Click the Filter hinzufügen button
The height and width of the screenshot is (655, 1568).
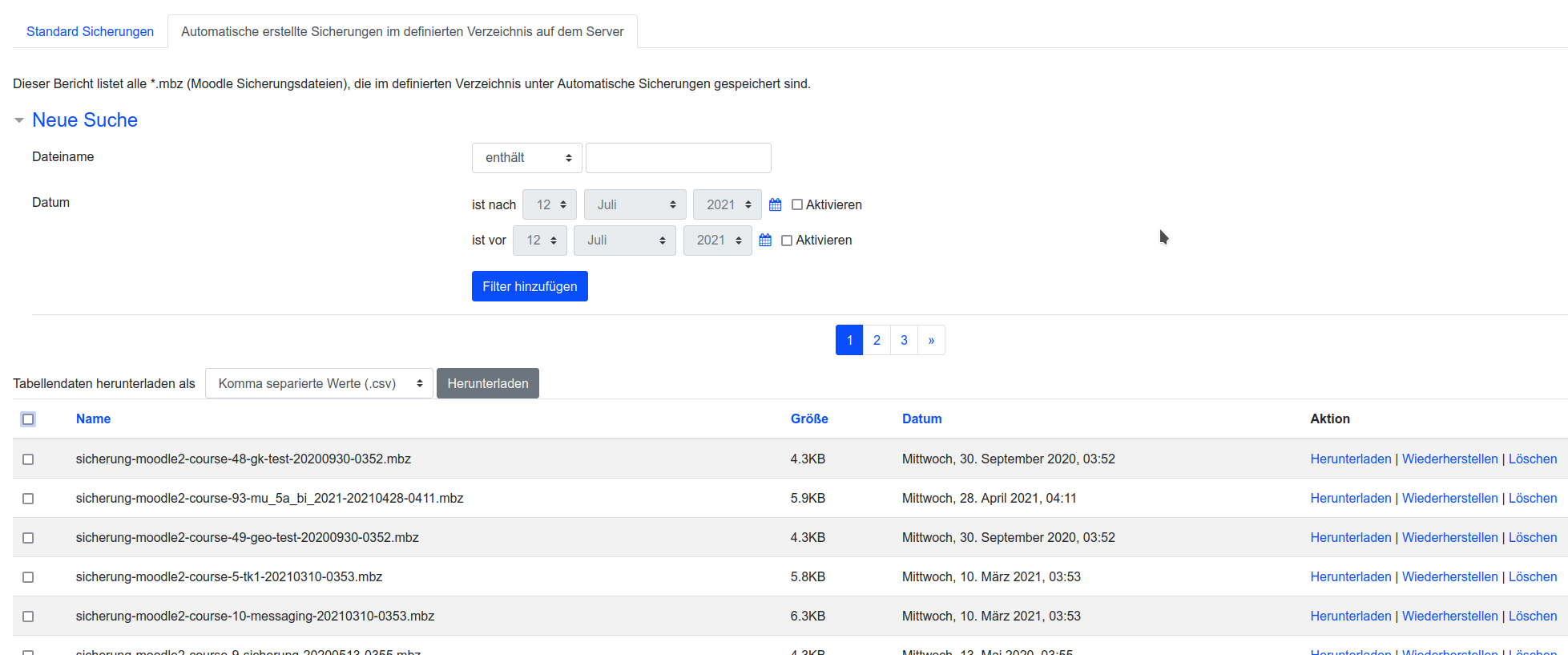(530, 287)
